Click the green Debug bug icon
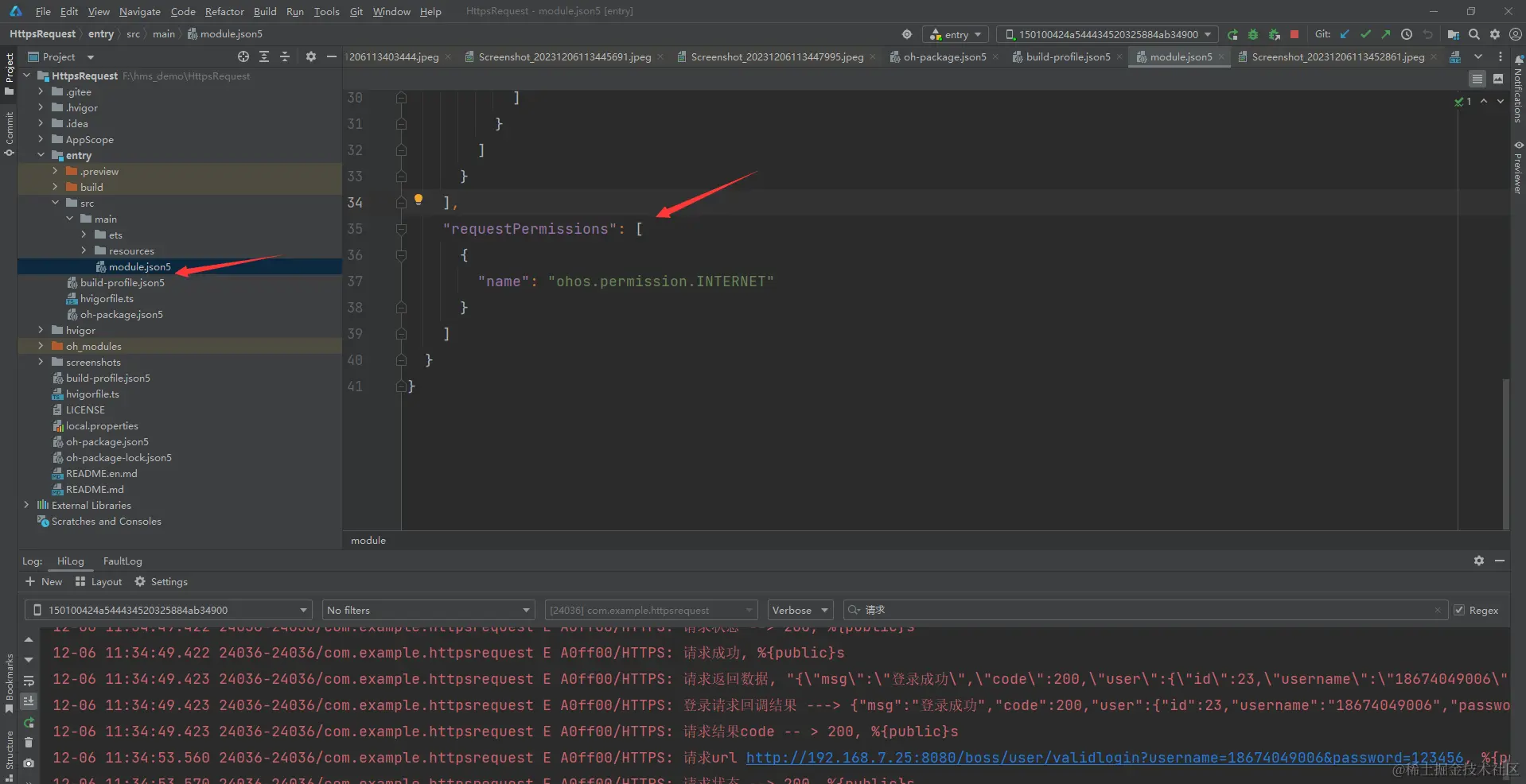 click(1253, 34)
